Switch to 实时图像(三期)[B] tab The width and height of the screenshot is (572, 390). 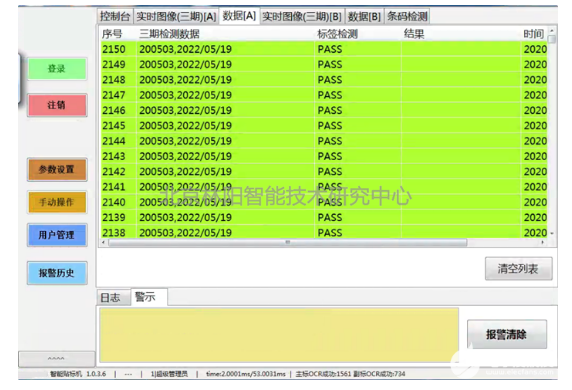point(302,16)
